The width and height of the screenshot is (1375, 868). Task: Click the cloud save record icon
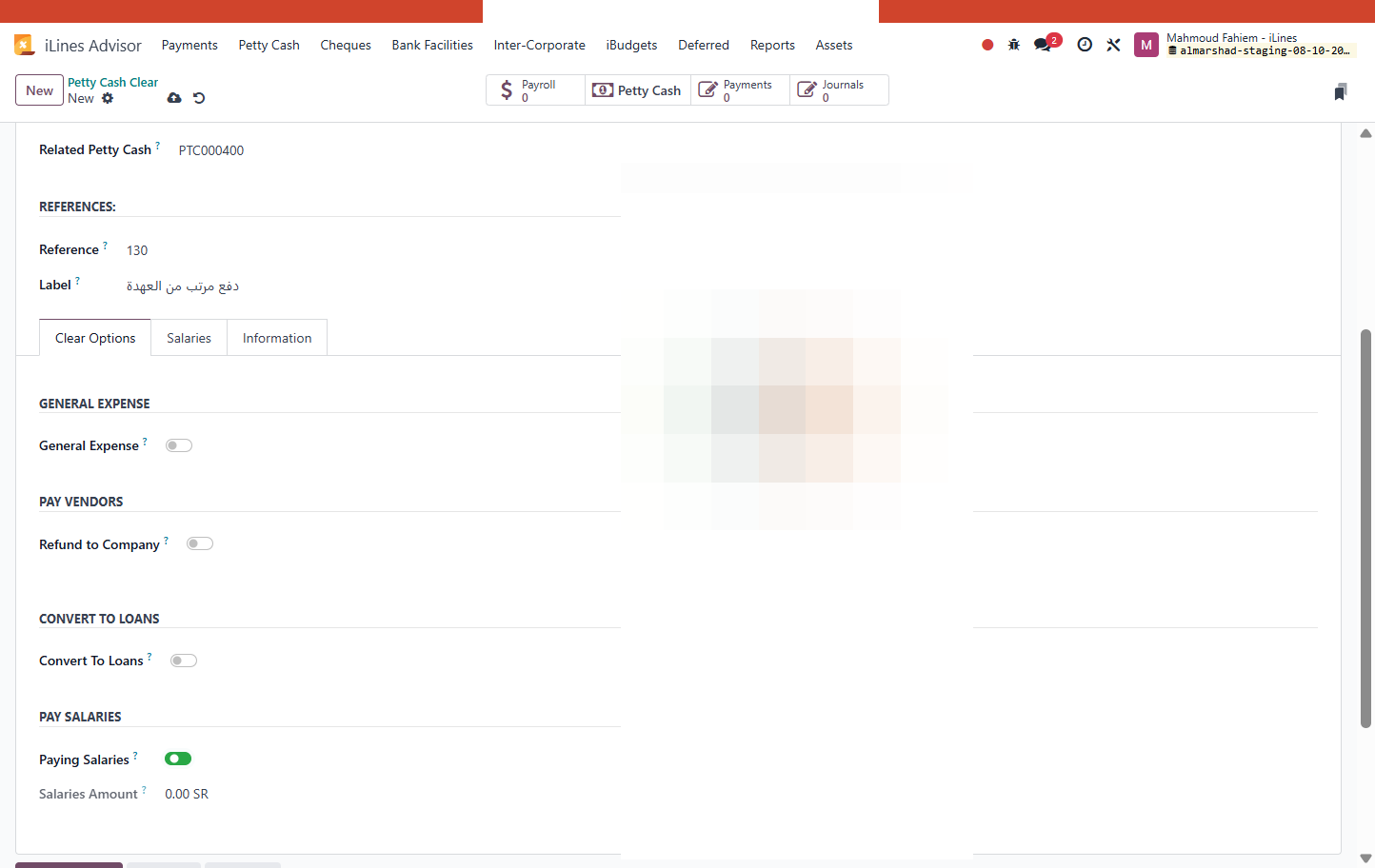point(174,98)
